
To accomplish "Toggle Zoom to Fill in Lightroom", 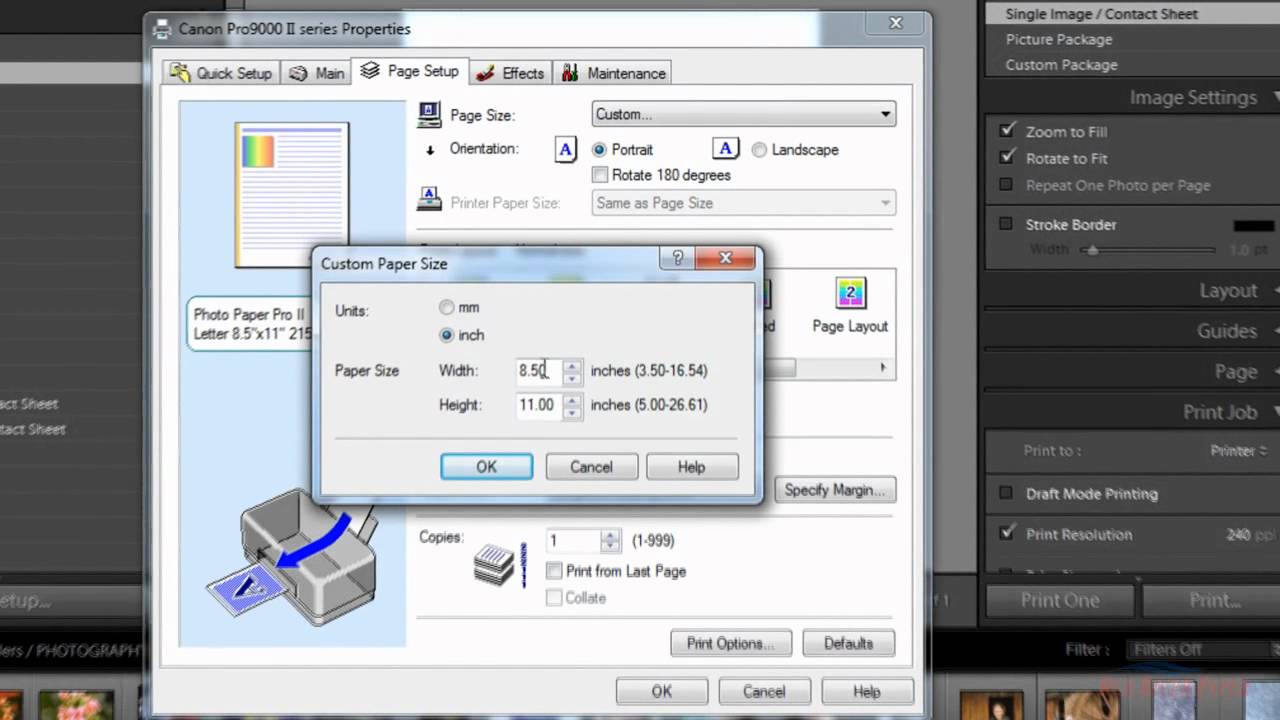I will click(1007, 131).
